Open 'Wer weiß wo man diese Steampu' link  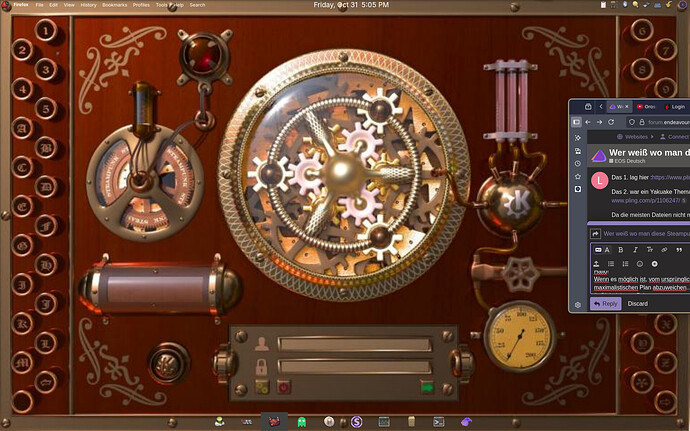[x=646, y=234]
